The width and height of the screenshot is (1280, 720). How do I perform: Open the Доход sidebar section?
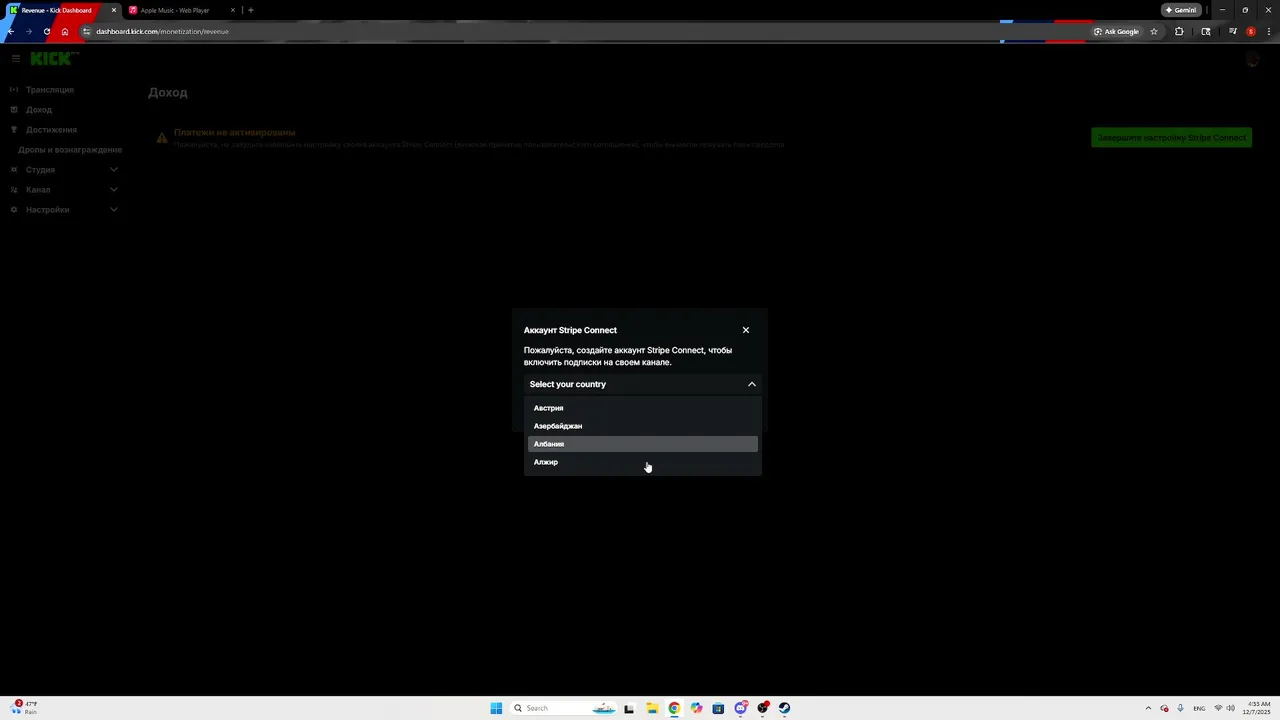[39, 110]
